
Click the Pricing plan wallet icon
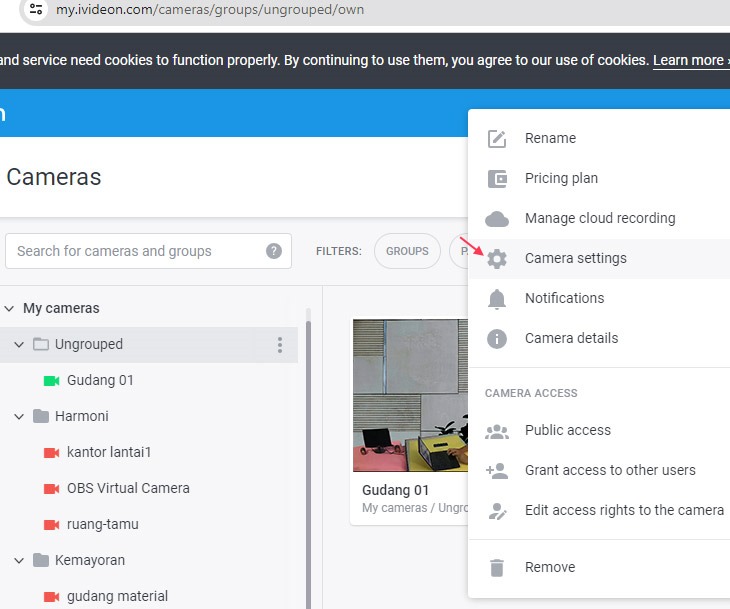(497, 179)
